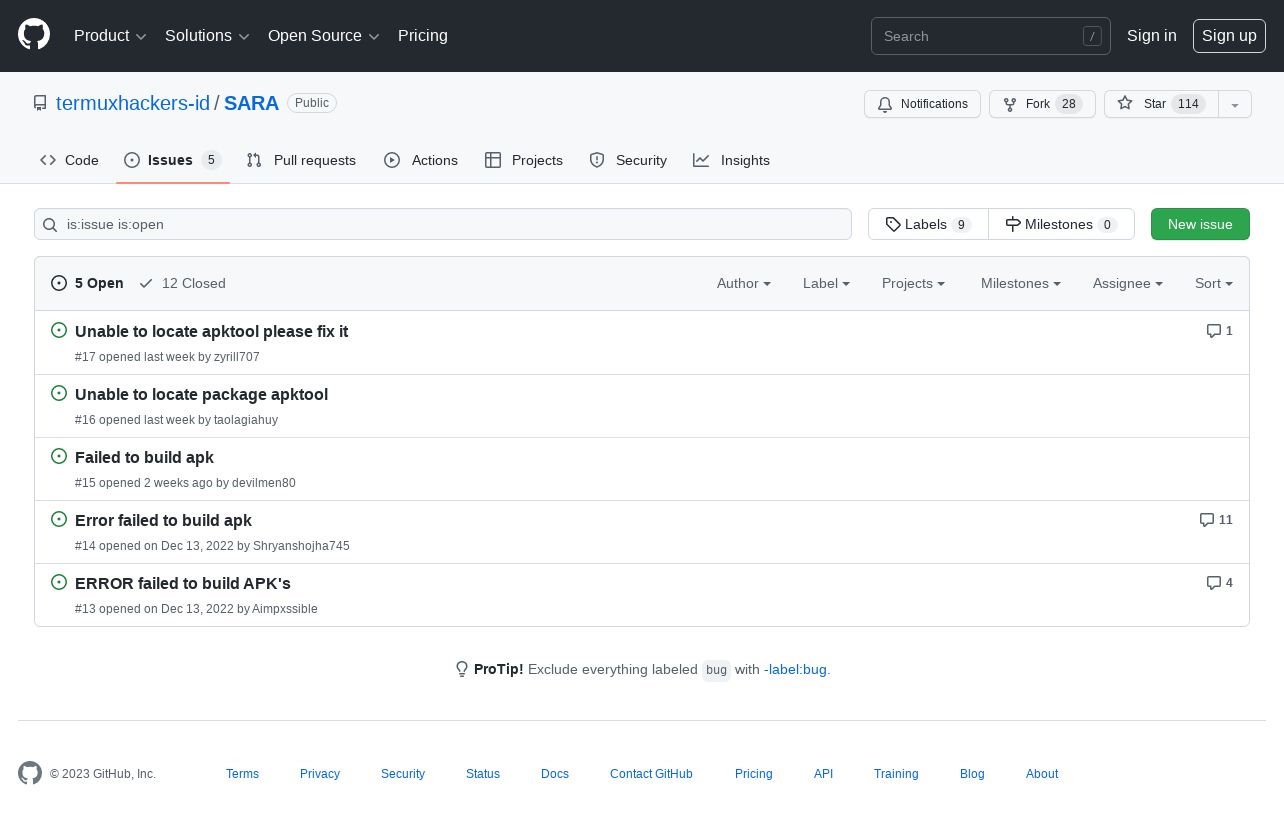
Task: Open the 4 comments on issue #13
Action: pos(1219,583)
